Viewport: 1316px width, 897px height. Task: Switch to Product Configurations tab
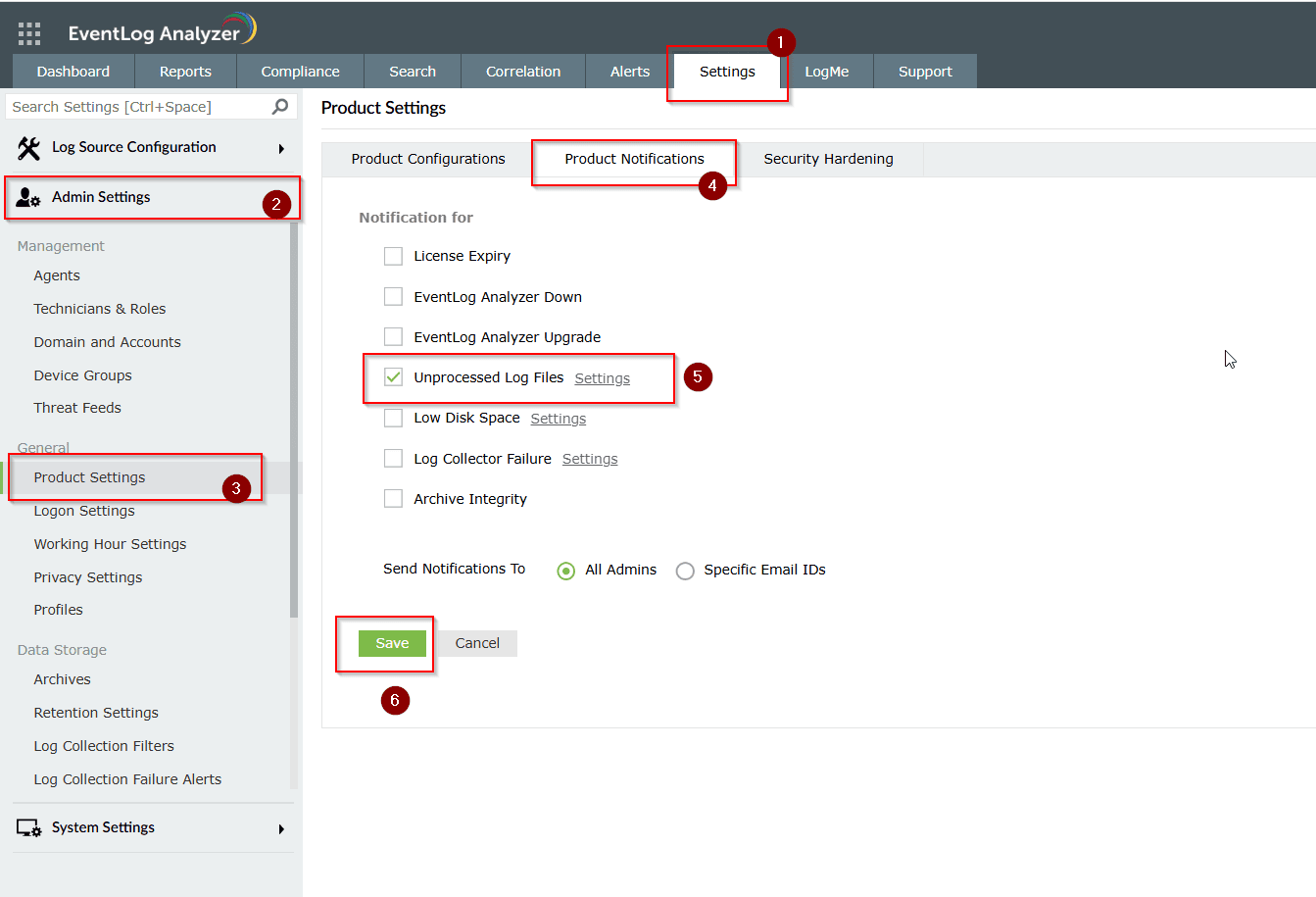(428, 159)
